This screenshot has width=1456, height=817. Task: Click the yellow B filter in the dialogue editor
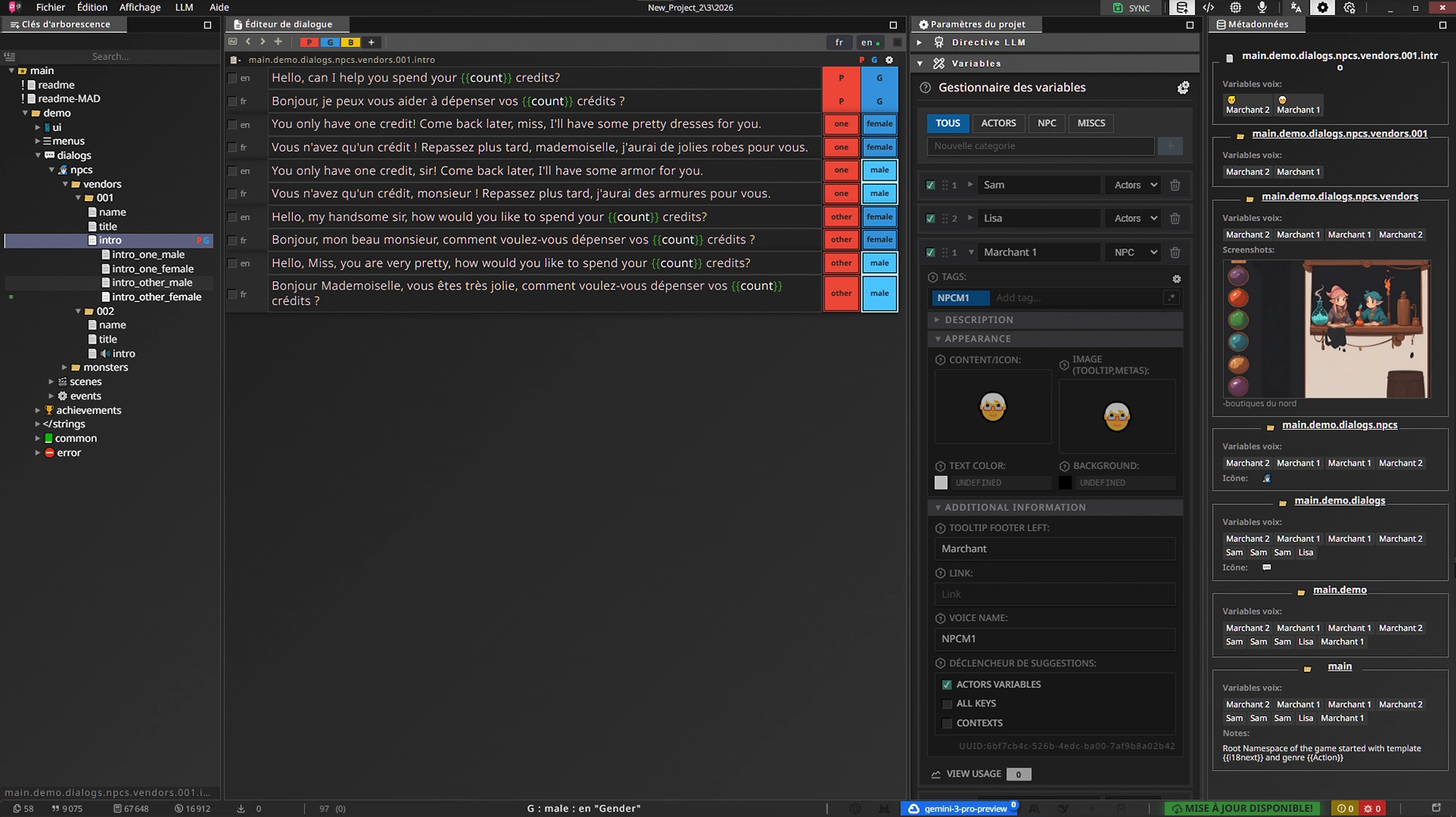(x=350, y=42)
